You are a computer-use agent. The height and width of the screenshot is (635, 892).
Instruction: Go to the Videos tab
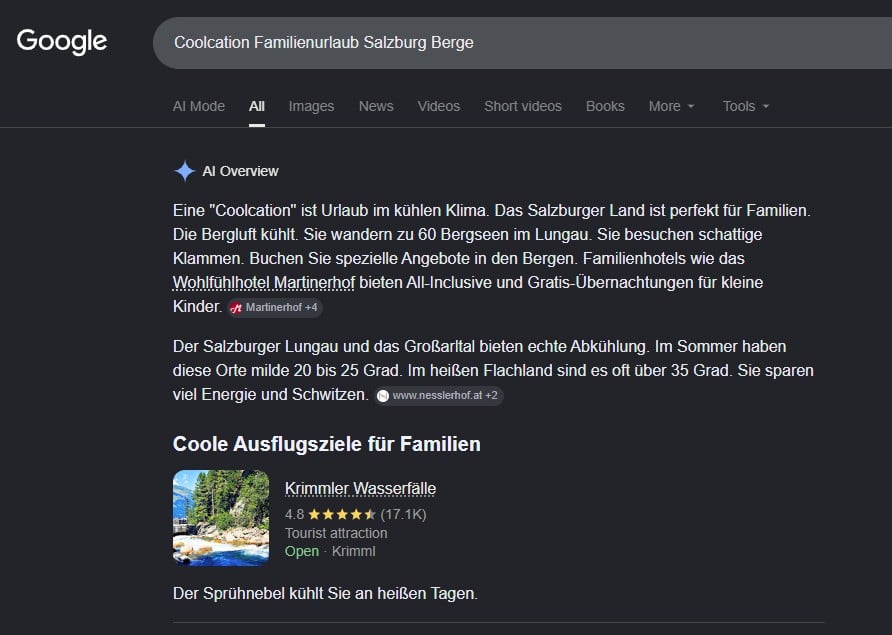[x=439, y=106]
